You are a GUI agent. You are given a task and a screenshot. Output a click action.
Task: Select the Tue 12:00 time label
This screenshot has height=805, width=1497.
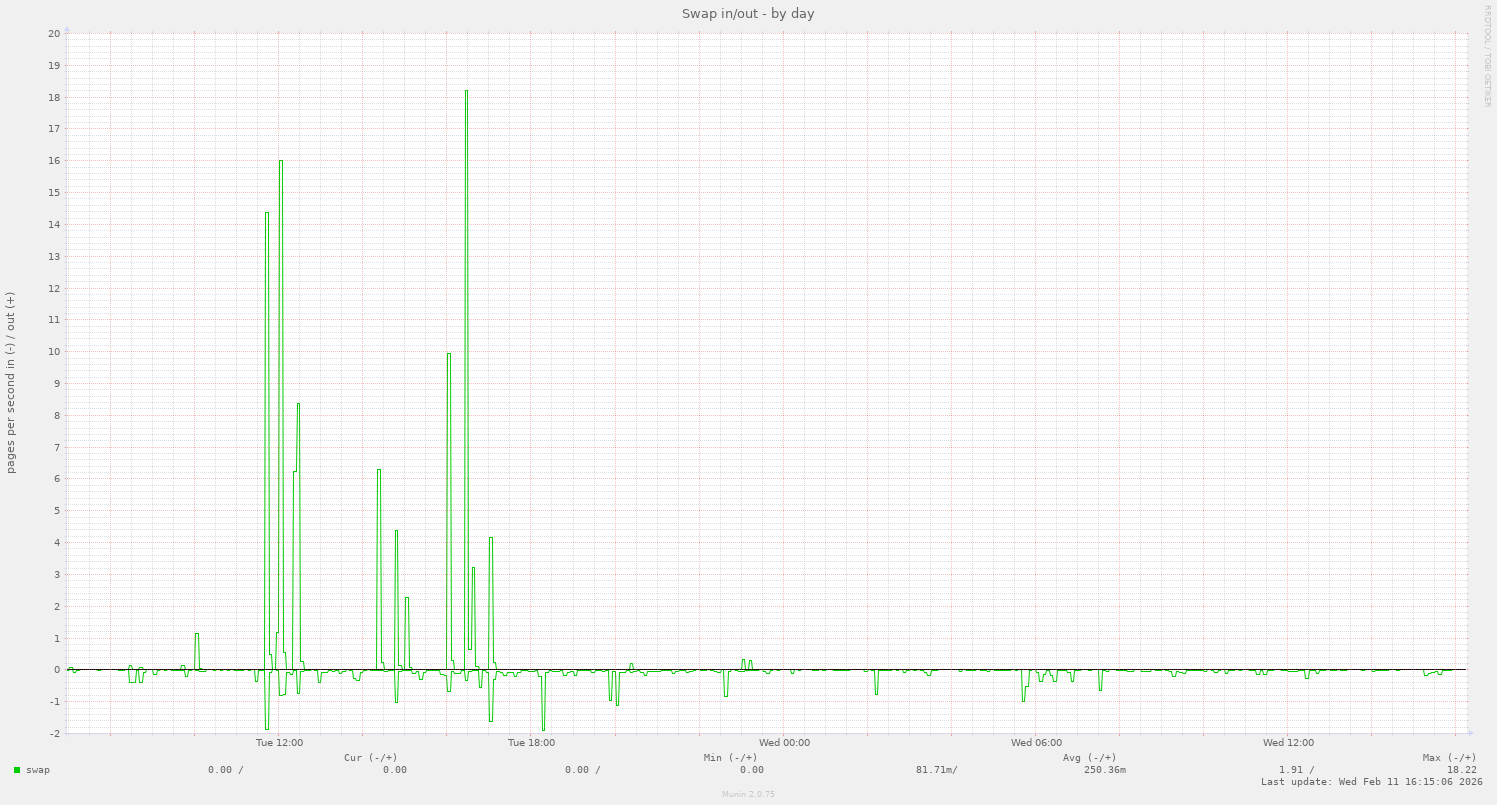[x=279, y=743]
